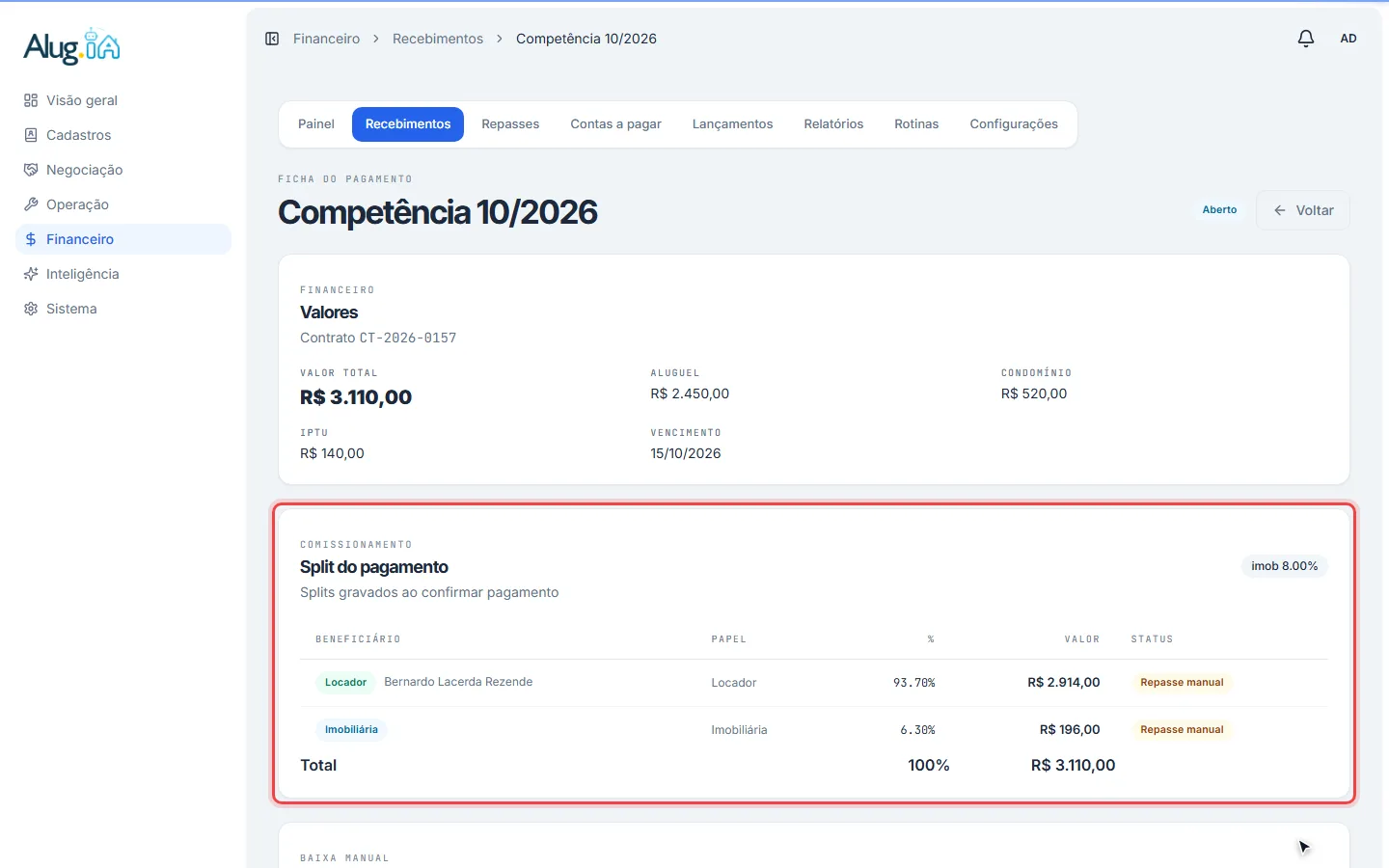This screenshot has height=868, width=1389.
Task: Select Inteligência in sidebar
Action: point(123,274)
